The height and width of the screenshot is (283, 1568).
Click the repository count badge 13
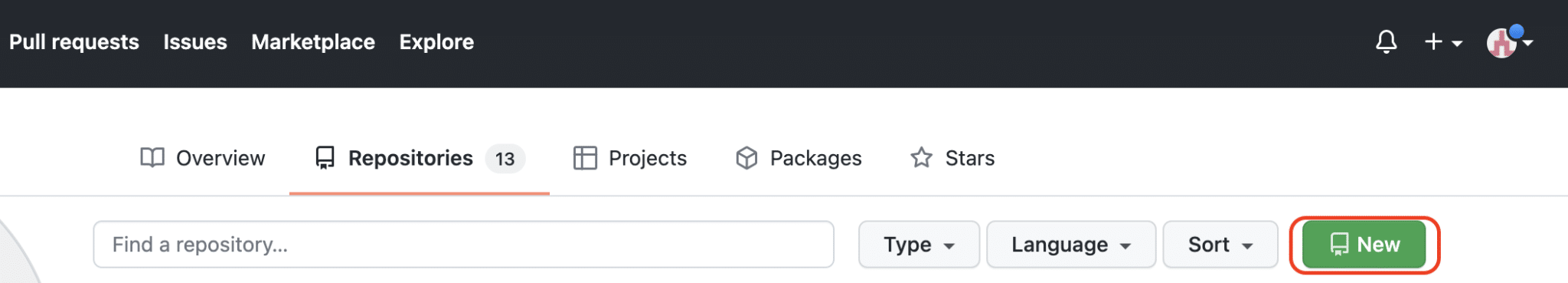click(505, 159)
